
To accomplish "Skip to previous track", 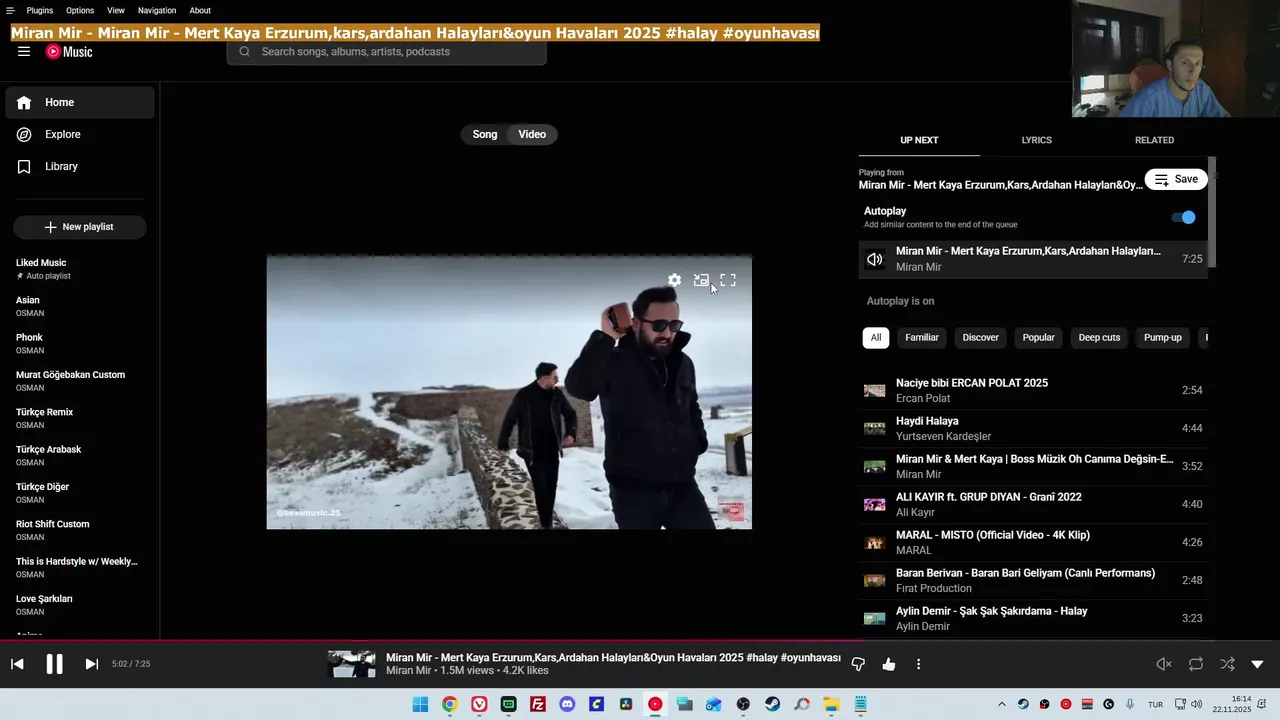I will coord(17,664).
